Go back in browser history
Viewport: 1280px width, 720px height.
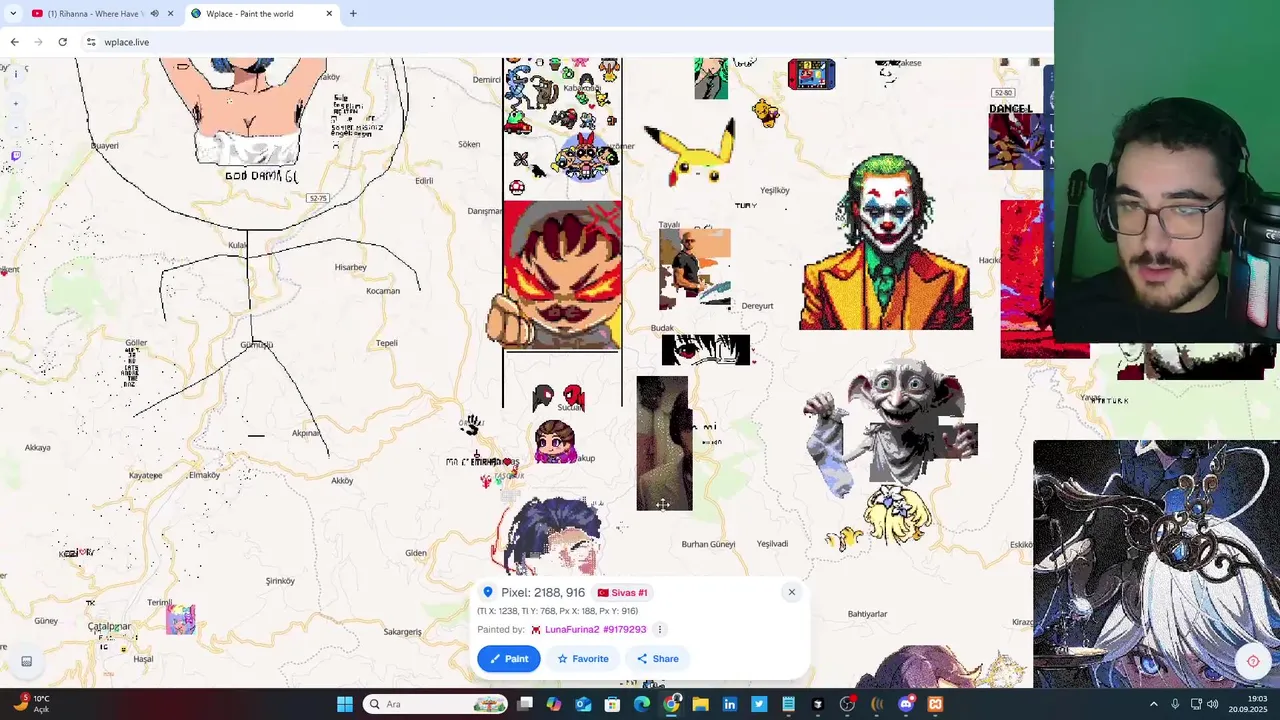click(14, 42)
